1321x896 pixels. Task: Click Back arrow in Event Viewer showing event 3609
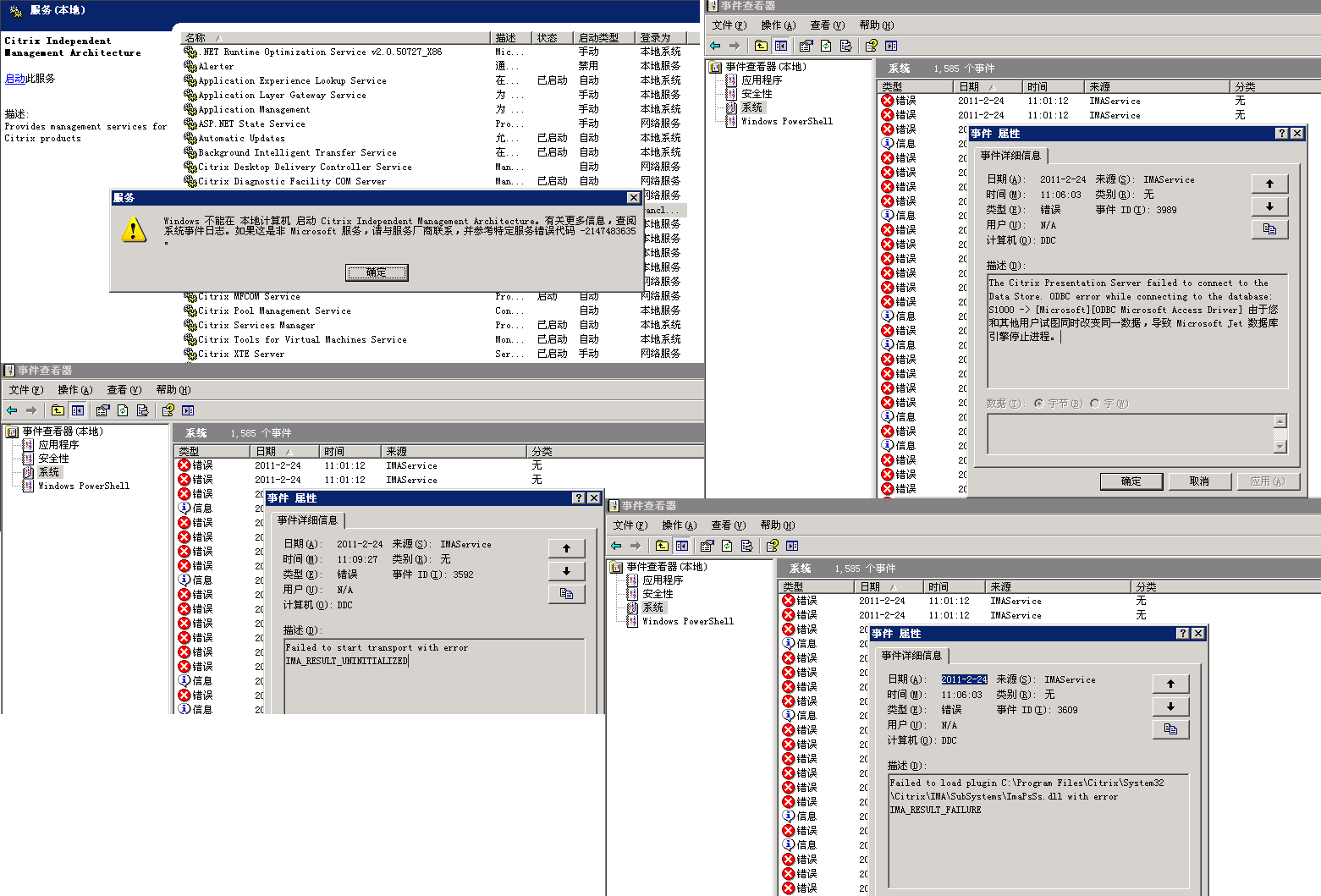point(617,546)
